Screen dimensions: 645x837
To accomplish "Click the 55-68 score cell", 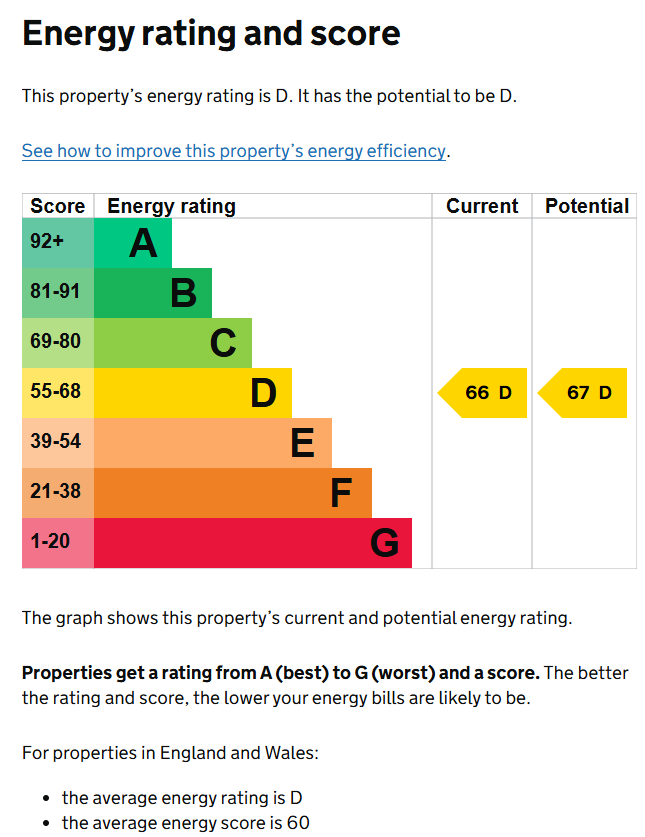I will click(58, 393).
